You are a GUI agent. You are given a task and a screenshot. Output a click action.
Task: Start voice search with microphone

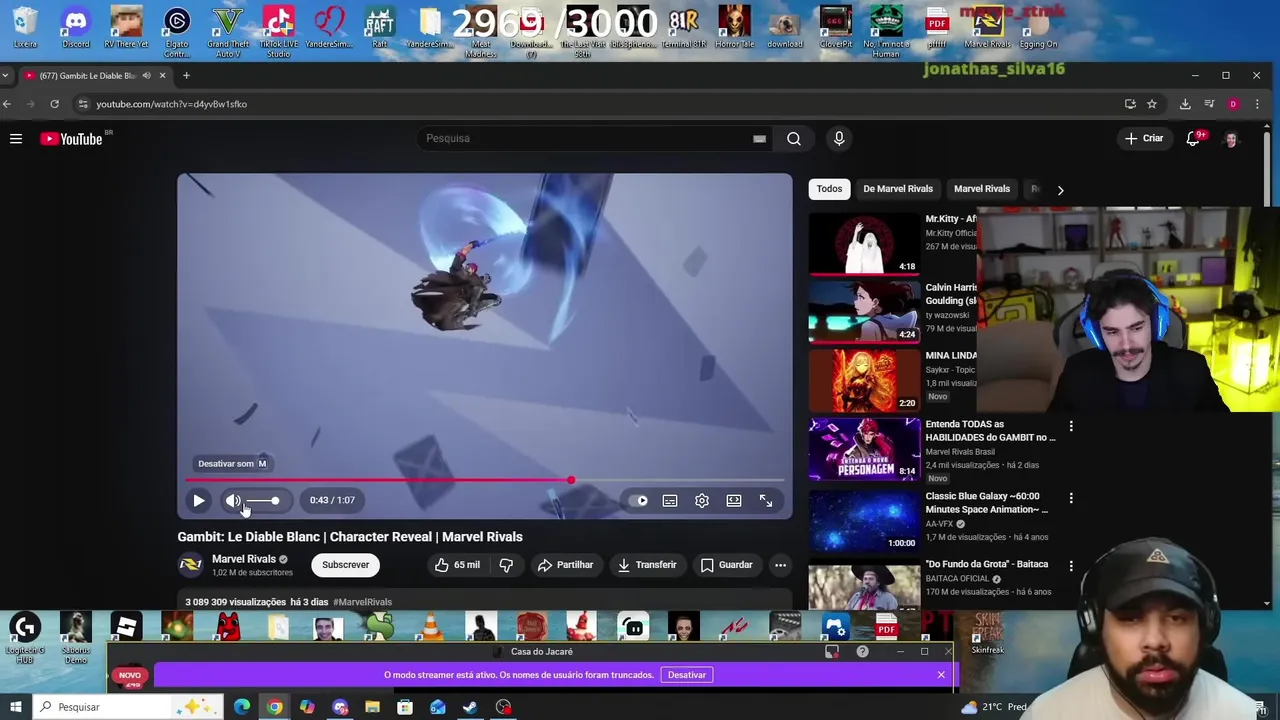839,139
